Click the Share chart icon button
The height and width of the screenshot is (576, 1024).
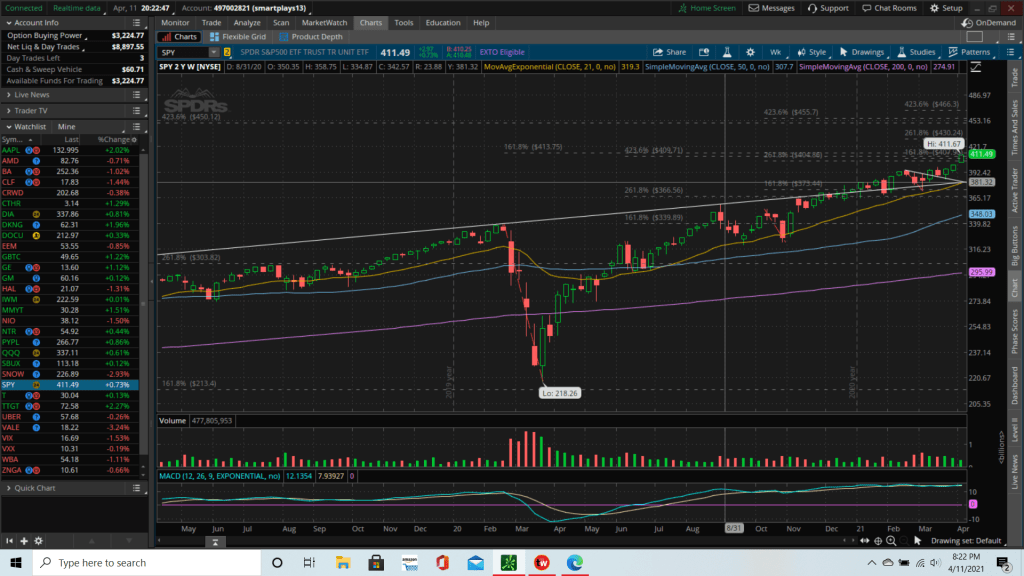coord(670,52)
